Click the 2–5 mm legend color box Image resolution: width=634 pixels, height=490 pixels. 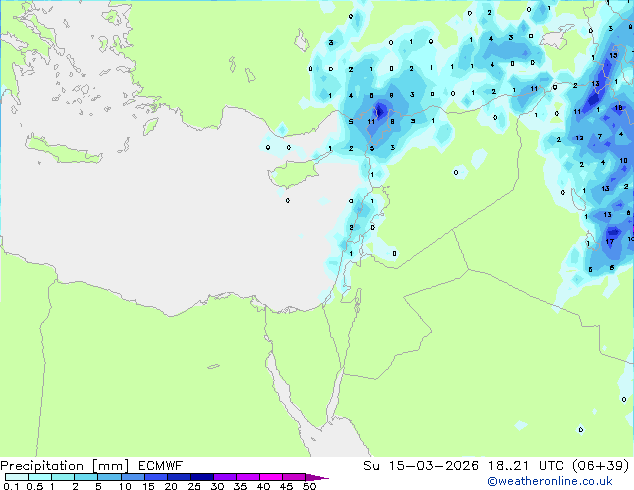coord(86,477)
